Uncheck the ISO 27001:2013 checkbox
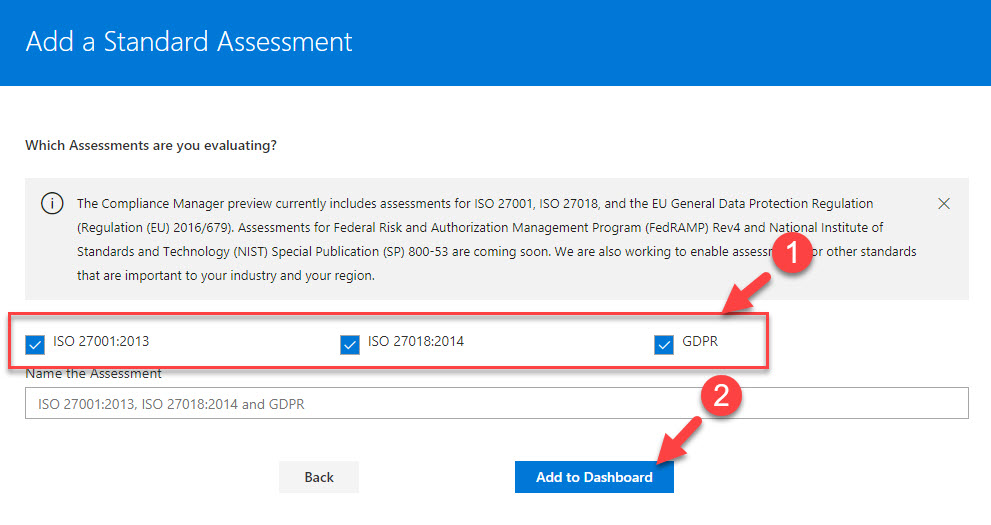991x525 pixels. pos(35,344)
